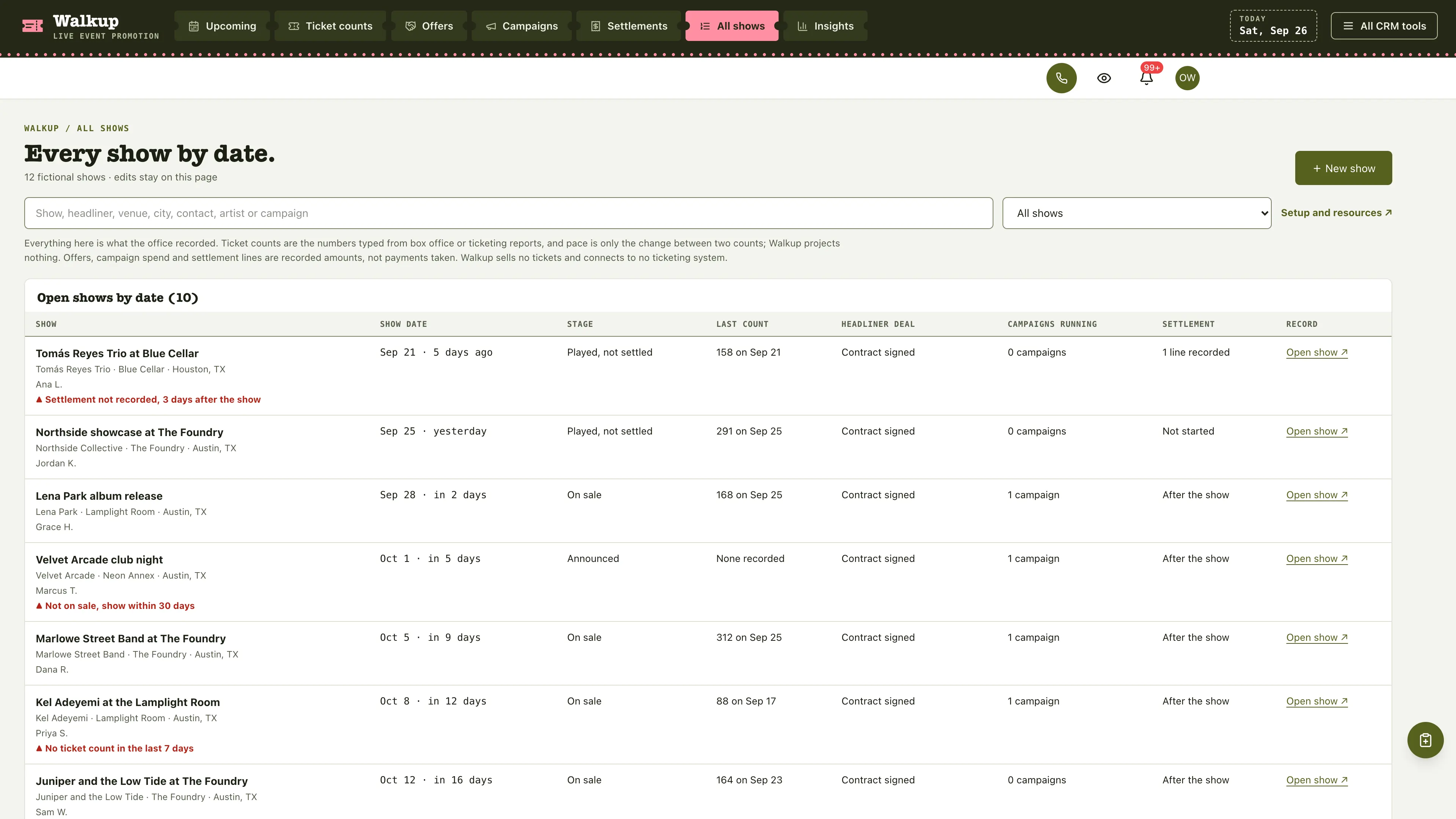Click the 312 on Sep 25 count cell
This screenshot has width=1456, height=819.
click(x=749, y=637)
